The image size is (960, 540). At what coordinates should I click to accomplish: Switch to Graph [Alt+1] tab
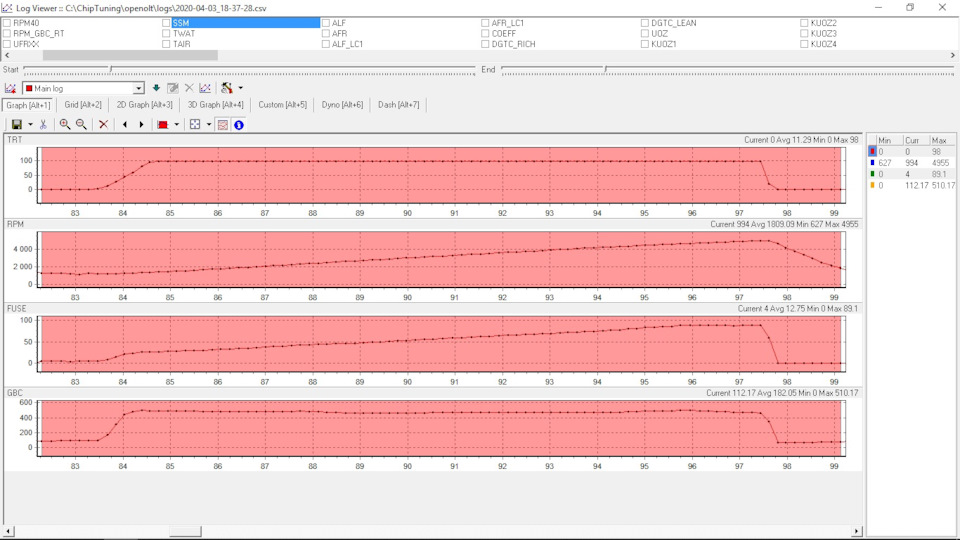[x=28, y=105]
